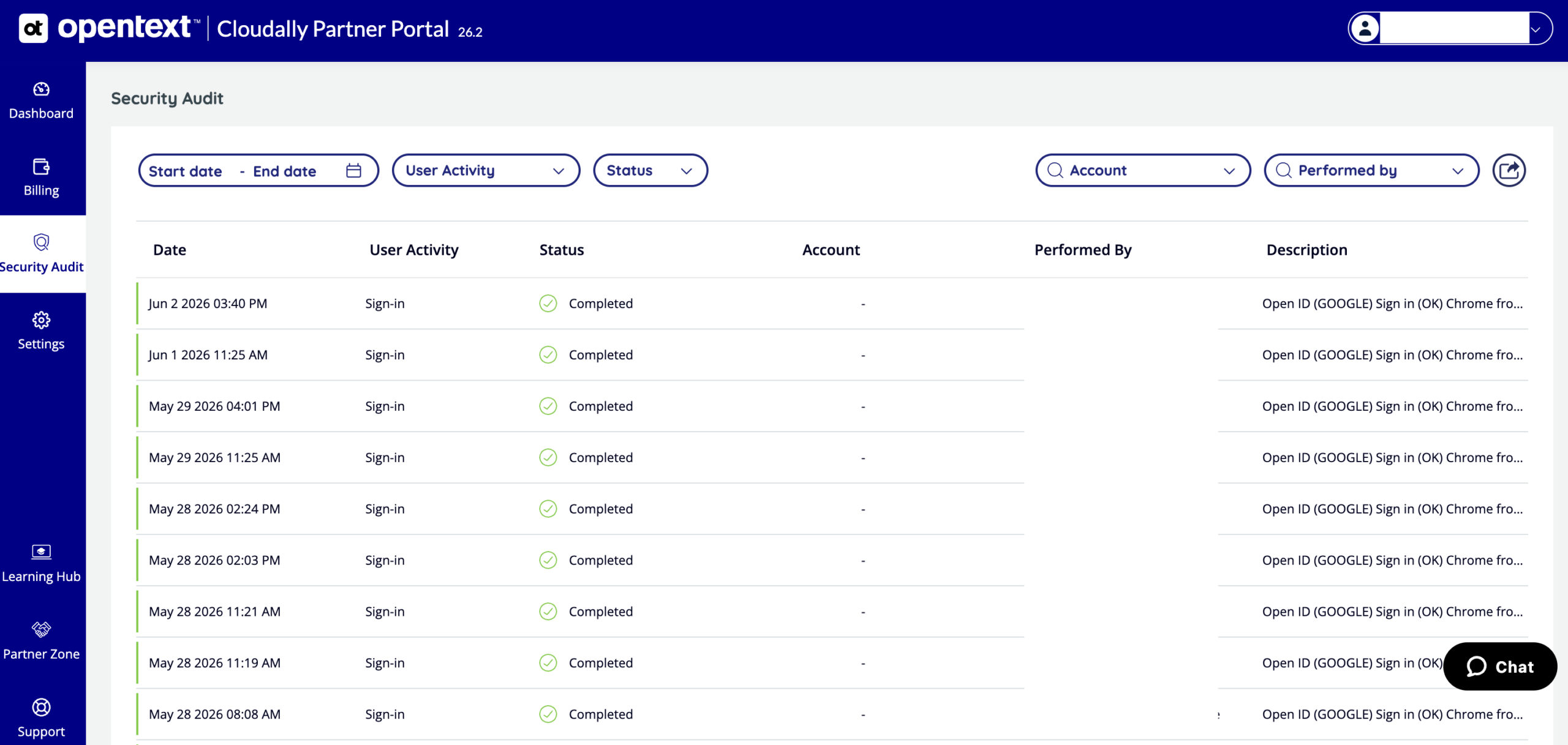Click the user profile avatar icon
The image size is (1568, 745).
click(1365, 28)
